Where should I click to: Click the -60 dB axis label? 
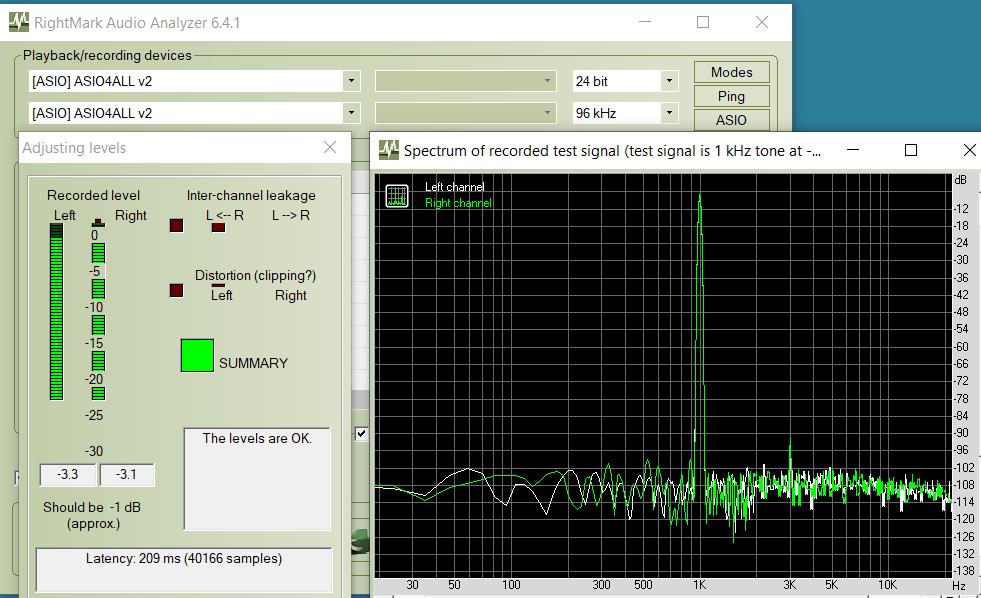tap(961, 347)
